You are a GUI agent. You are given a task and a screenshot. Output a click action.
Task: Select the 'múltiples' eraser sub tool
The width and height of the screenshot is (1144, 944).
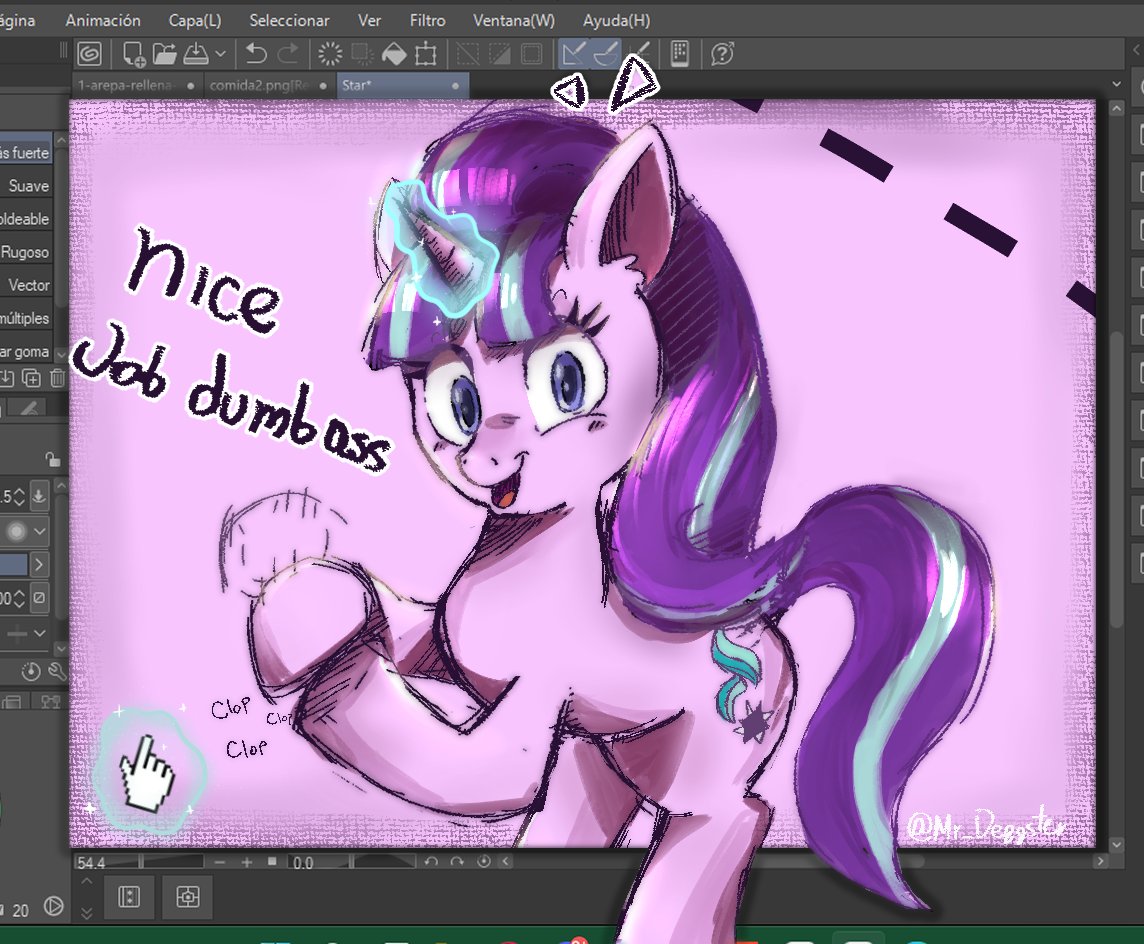[26, 318]
